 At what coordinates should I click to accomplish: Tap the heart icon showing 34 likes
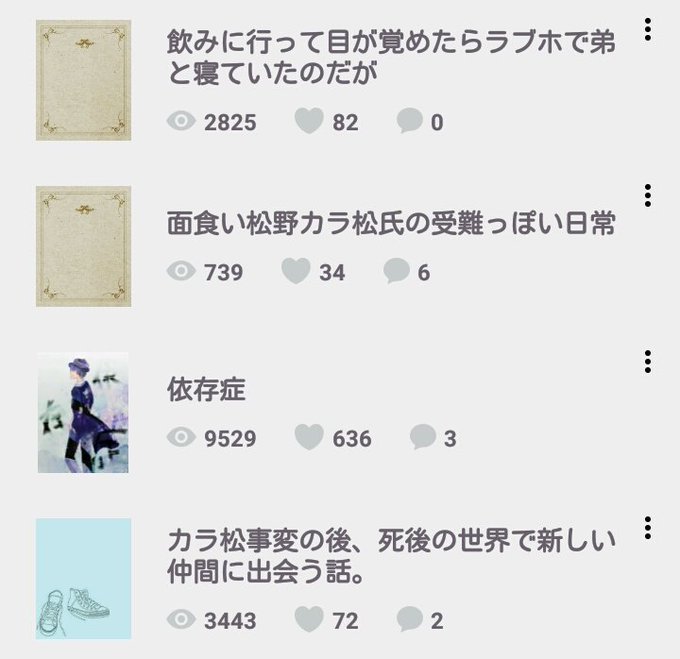click(x=296, y=271)
